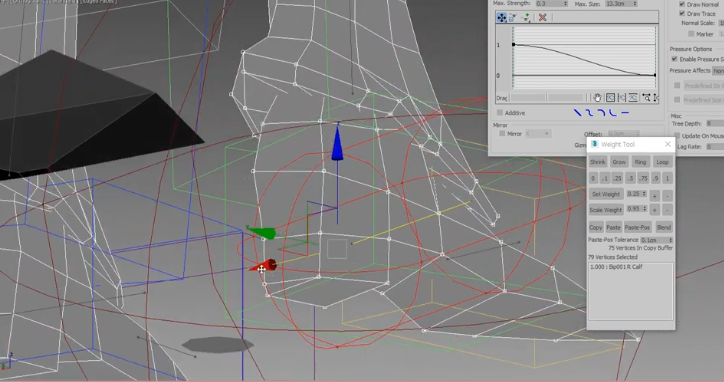Click the Max. Size spinner arrows
Screen dimensions: 724x382
[x=635, y=4]
